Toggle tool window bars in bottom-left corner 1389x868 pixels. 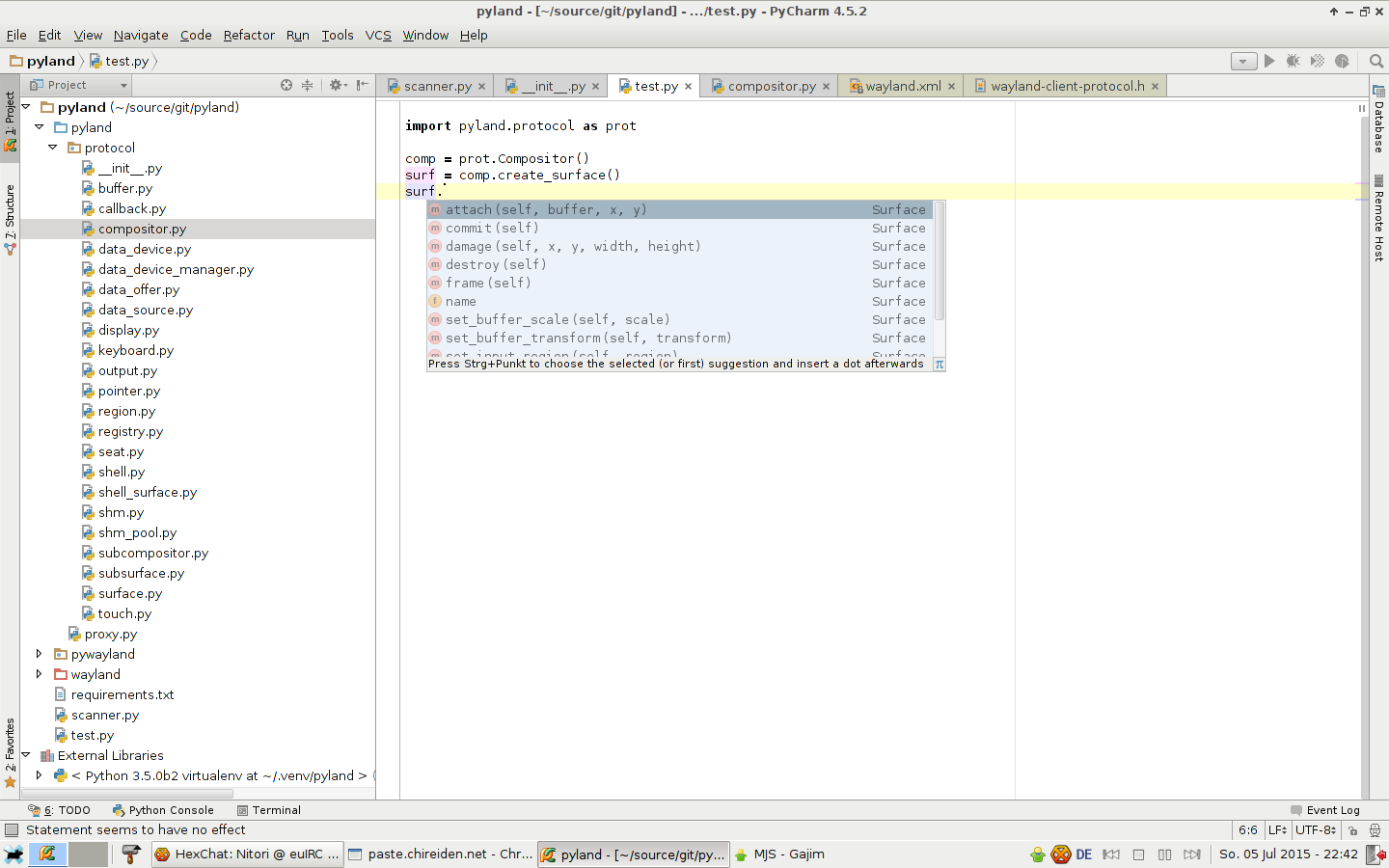point(12,830)
